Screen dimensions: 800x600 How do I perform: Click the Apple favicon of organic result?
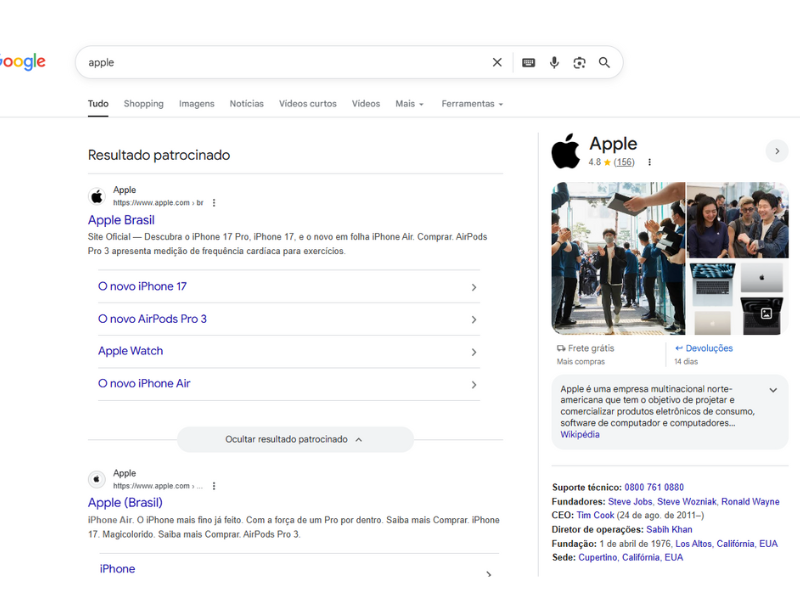[97, 479]
